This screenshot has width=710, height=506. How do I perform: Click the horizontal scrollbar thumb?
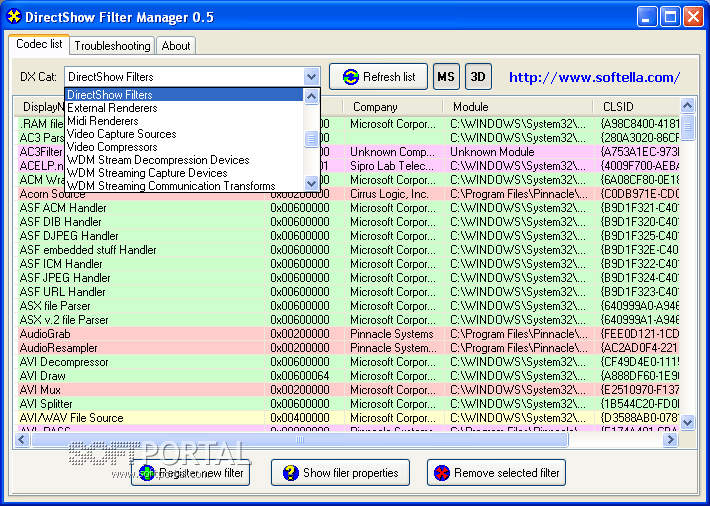[x=299, y=439]
